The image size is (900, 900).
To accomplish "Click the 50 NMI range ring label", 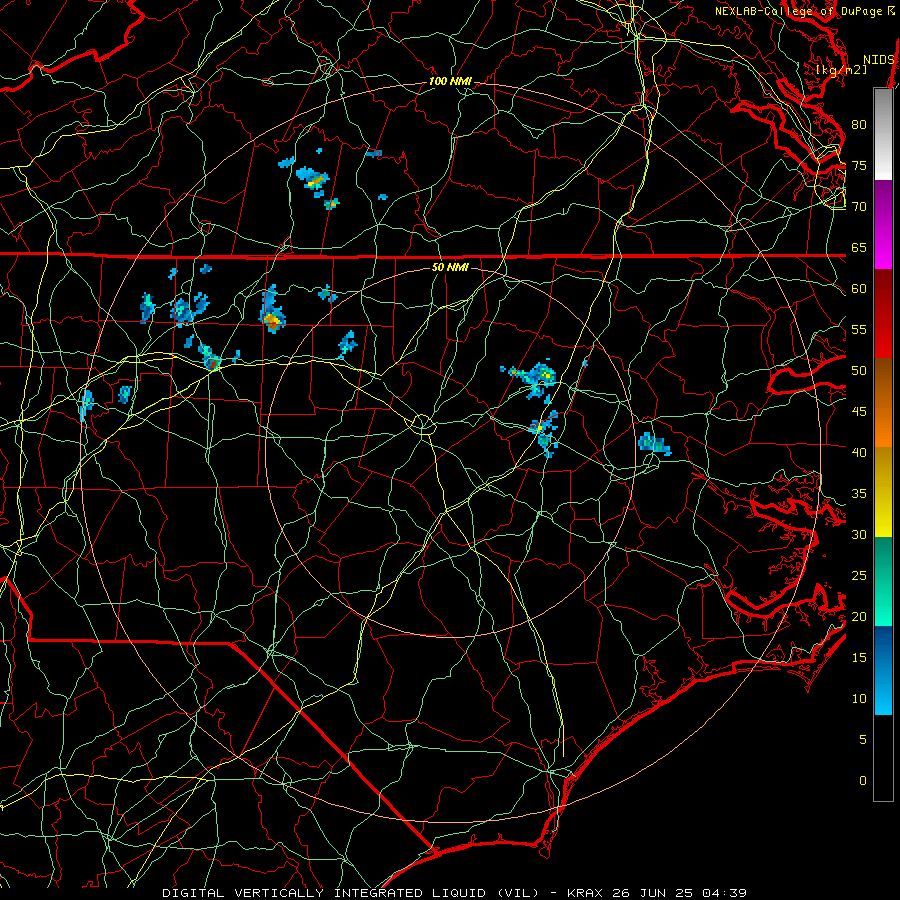I will click(450, 267).
